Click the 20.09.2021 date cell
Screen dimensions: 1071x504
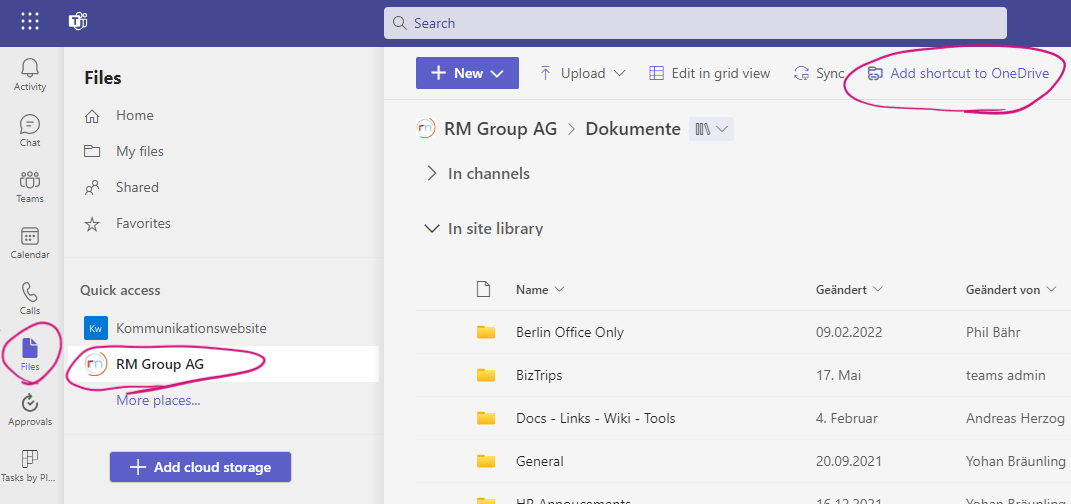849,461
